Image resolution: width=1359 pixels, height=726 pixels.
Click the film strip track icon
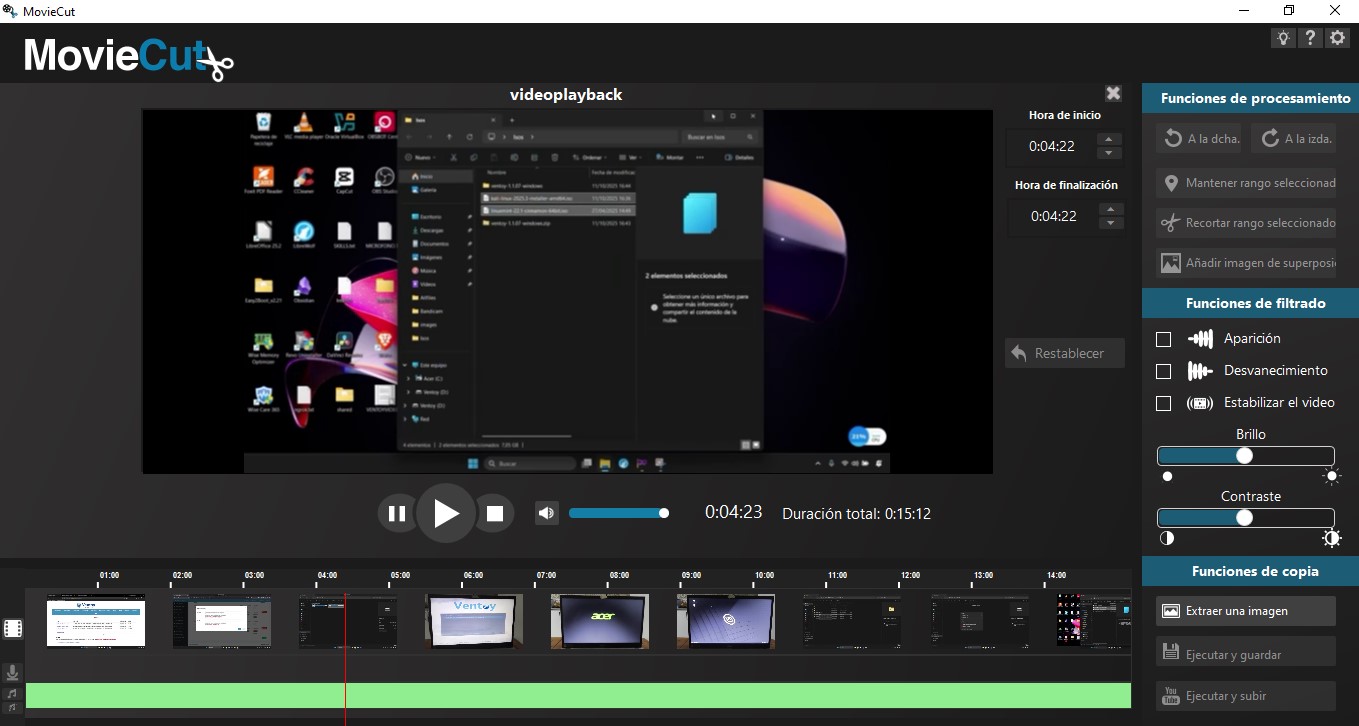click(12, 627)
